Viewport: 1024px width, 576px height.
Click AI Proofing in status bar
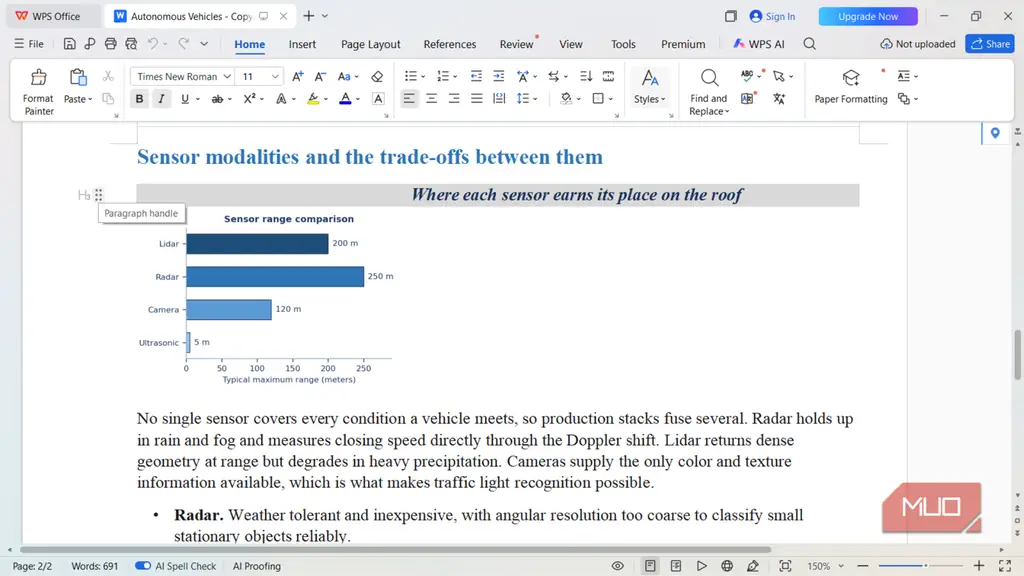[257, 566]
